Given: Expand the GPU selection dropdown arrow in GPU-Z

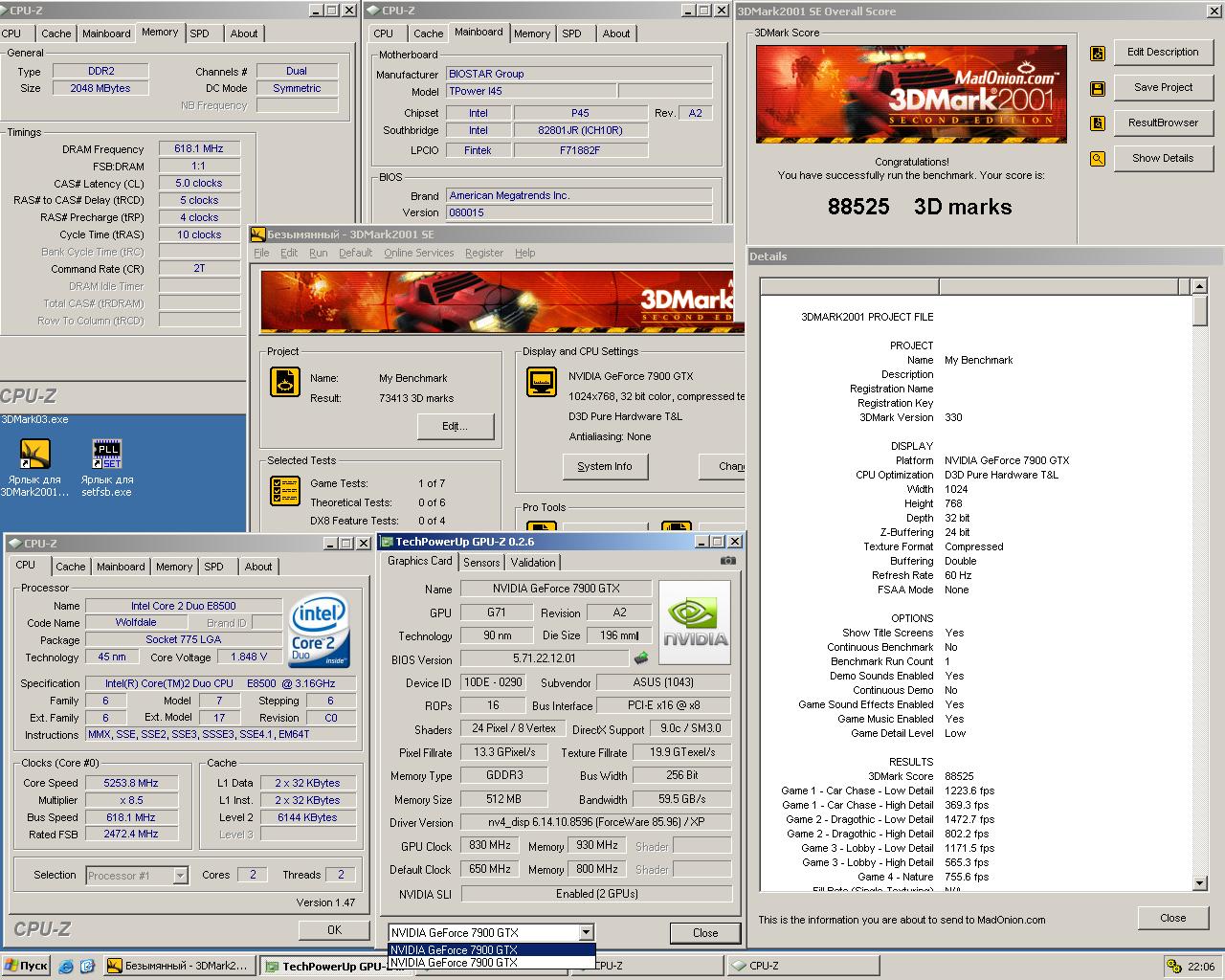Looking at the screenshot, I should 586,932.
